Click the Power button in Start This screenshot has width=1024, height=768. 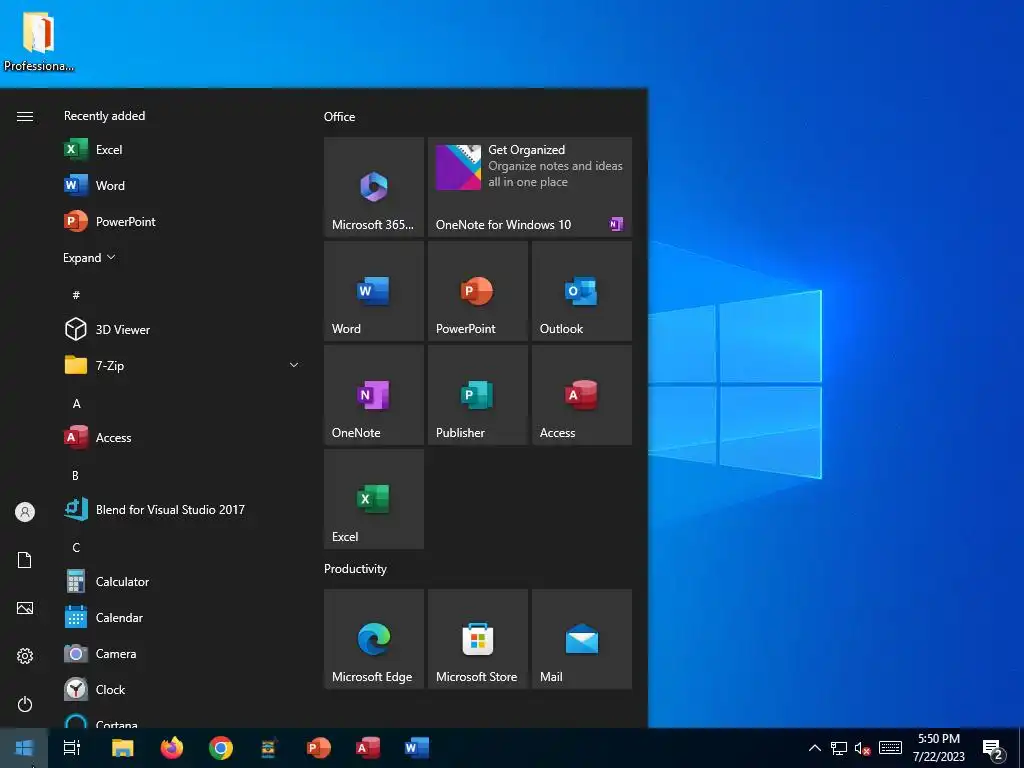pyautogui.click(x=25, y=704)
